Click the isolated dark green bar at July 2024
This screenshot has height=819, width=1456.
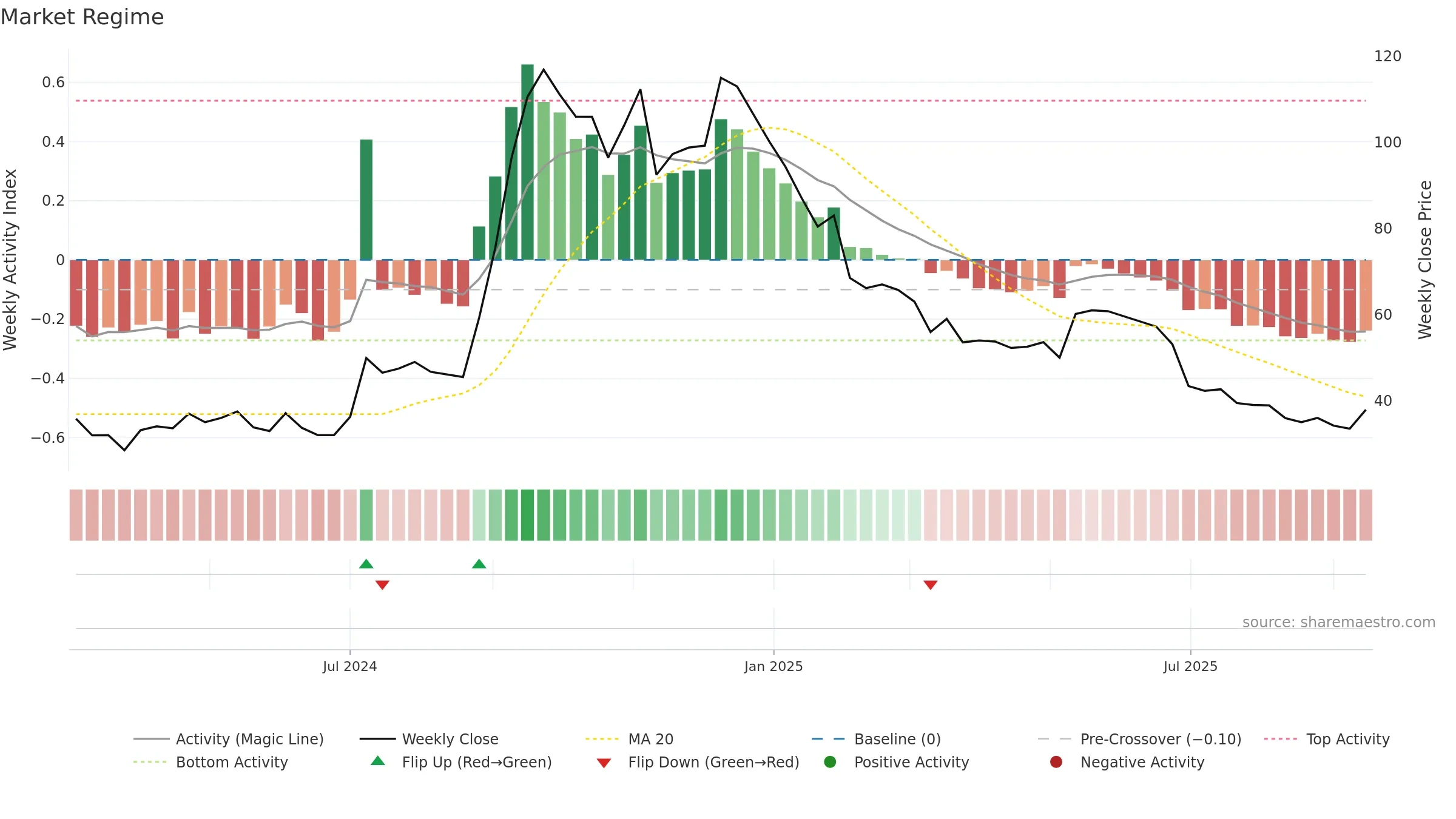coord(366,200)
